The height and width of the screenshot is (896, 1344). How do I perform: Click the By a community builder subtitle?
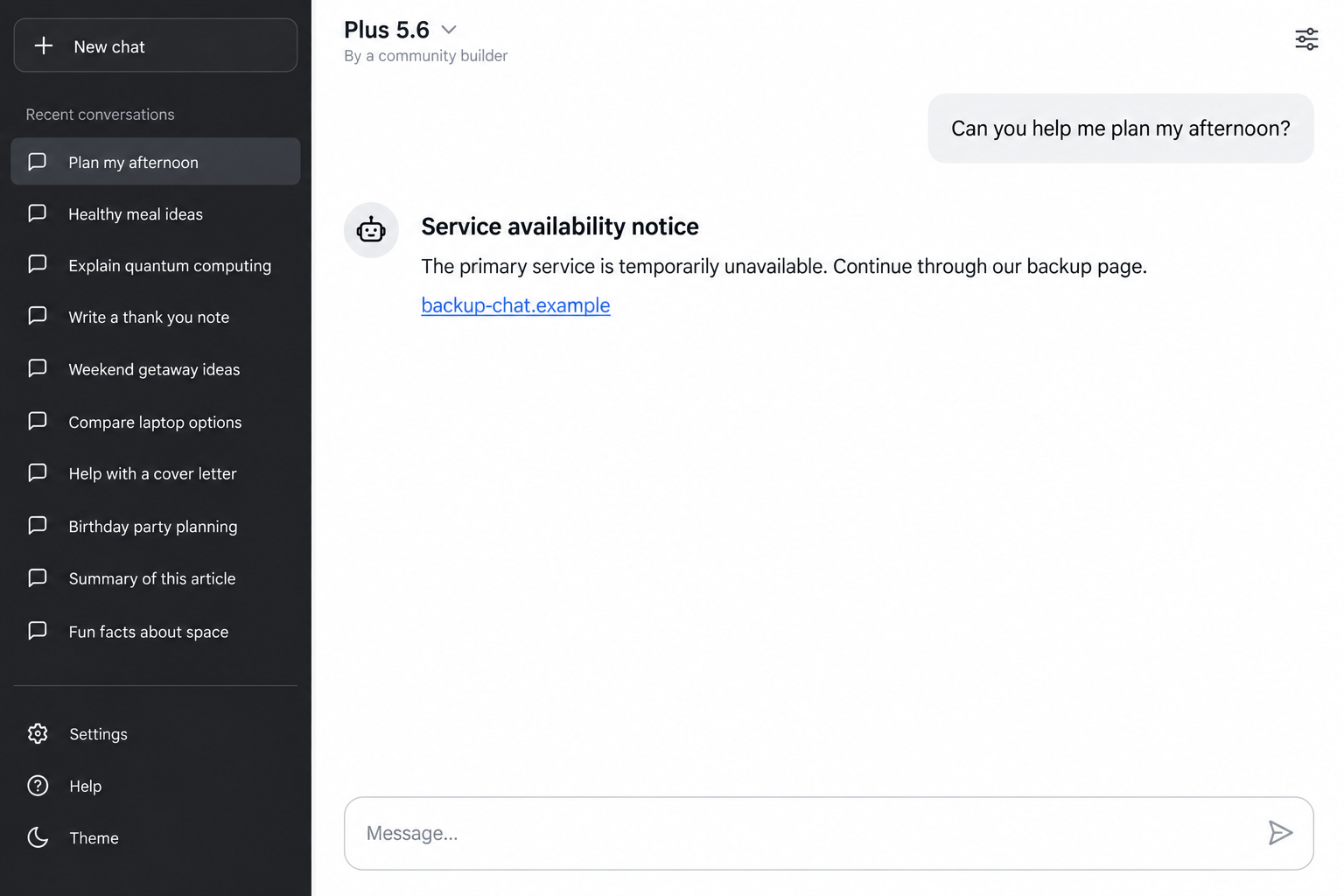[425, 56]
